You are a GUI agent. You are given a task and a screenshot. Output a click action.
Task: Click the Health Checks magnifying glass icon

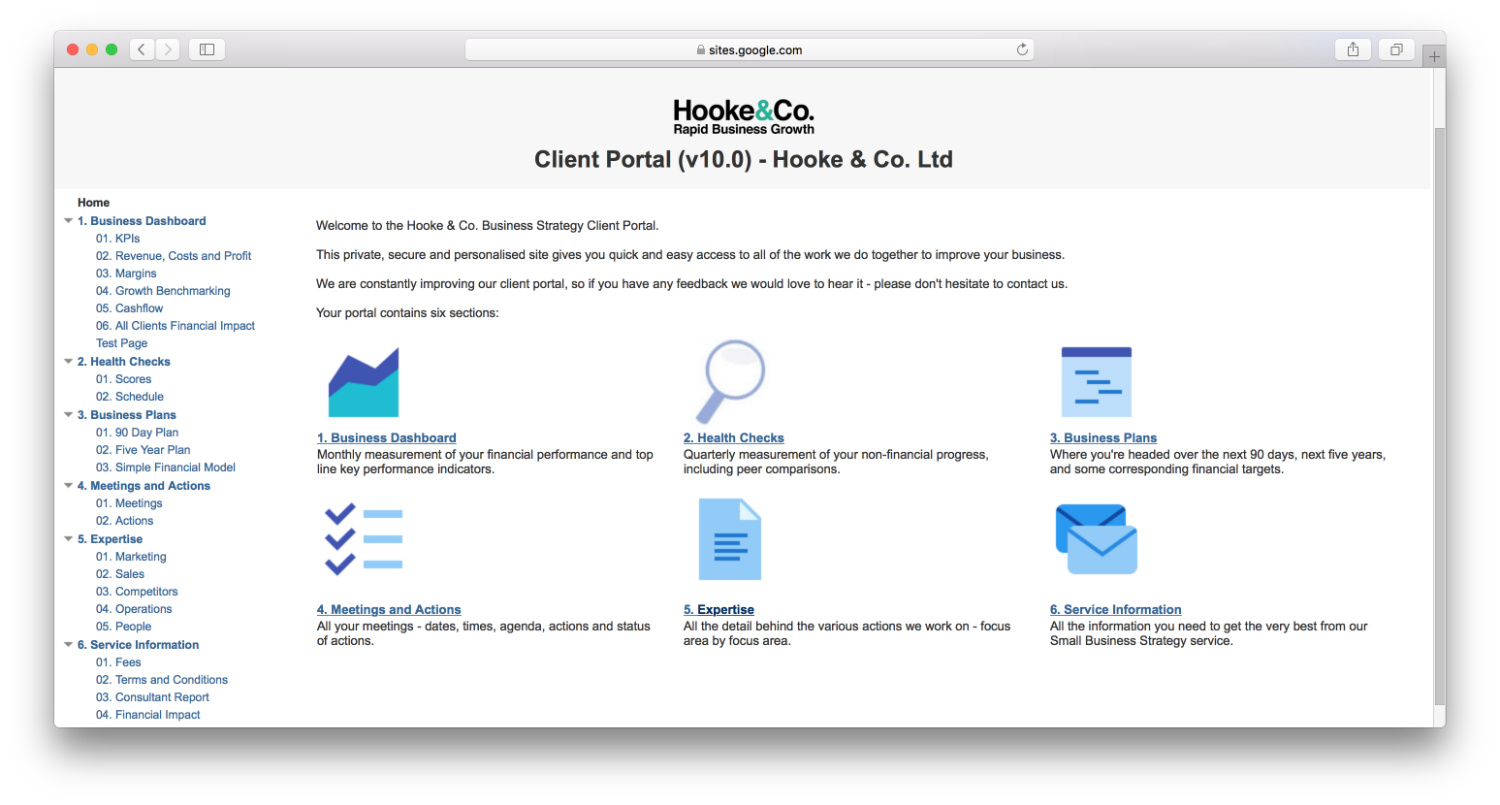730,382
